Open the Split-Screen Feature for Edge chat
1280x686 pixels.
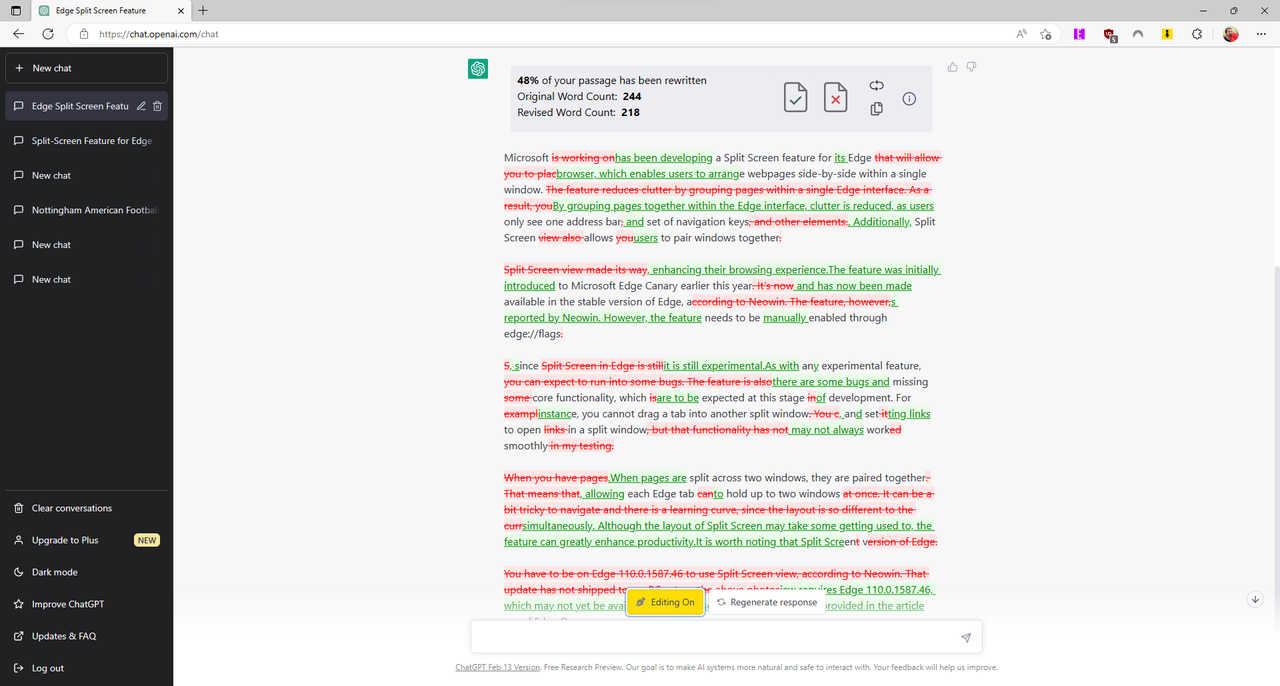click(87, 141)
